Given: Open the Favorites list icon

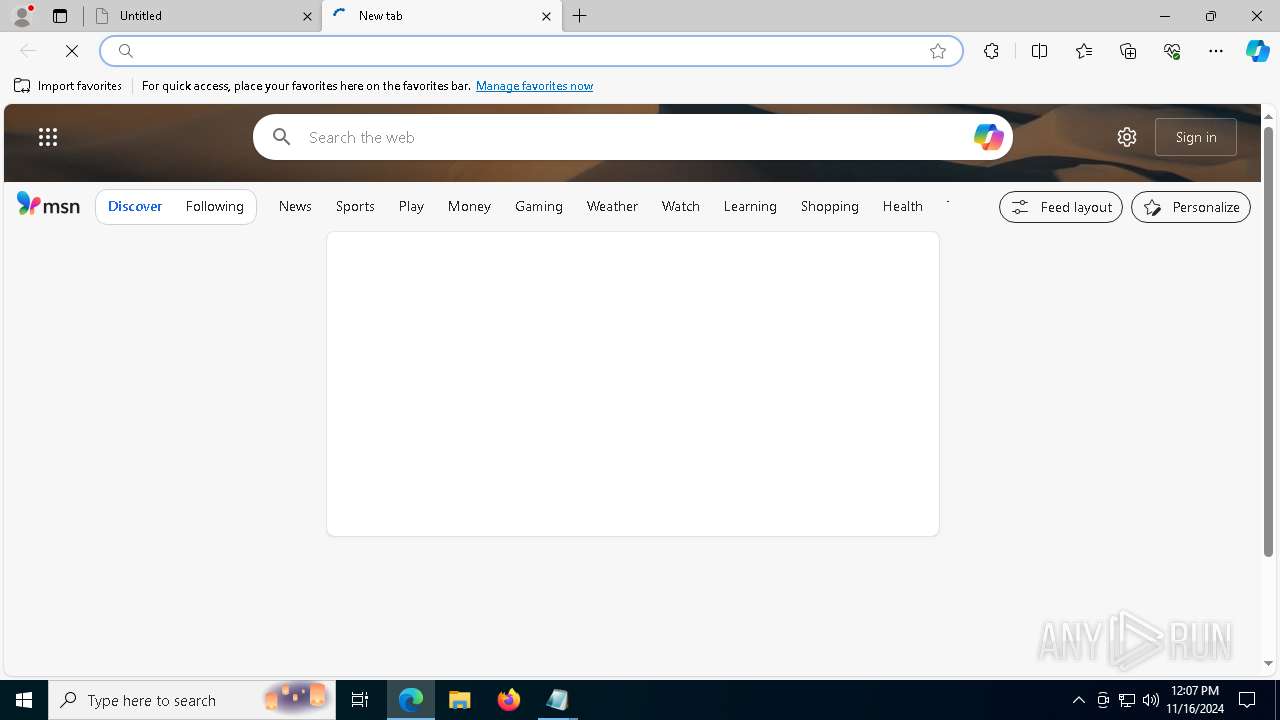Looking at the screenshot, I should tap(1084, 51).
